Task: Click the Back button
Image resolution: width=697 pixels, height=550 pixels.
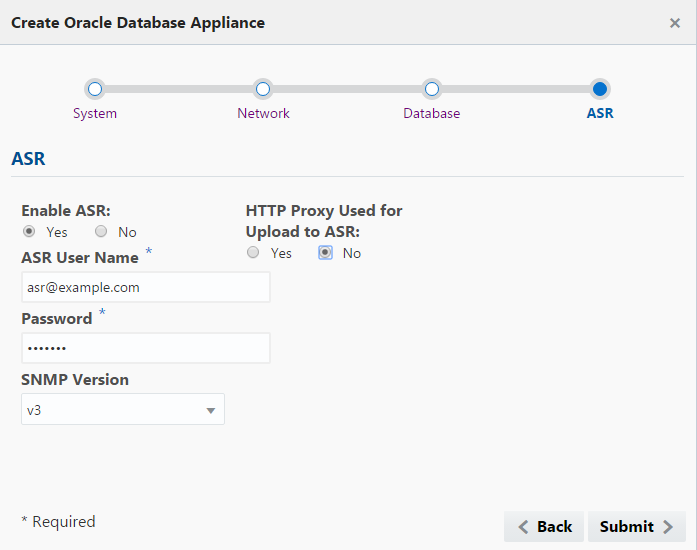Action: coord(544,527)
